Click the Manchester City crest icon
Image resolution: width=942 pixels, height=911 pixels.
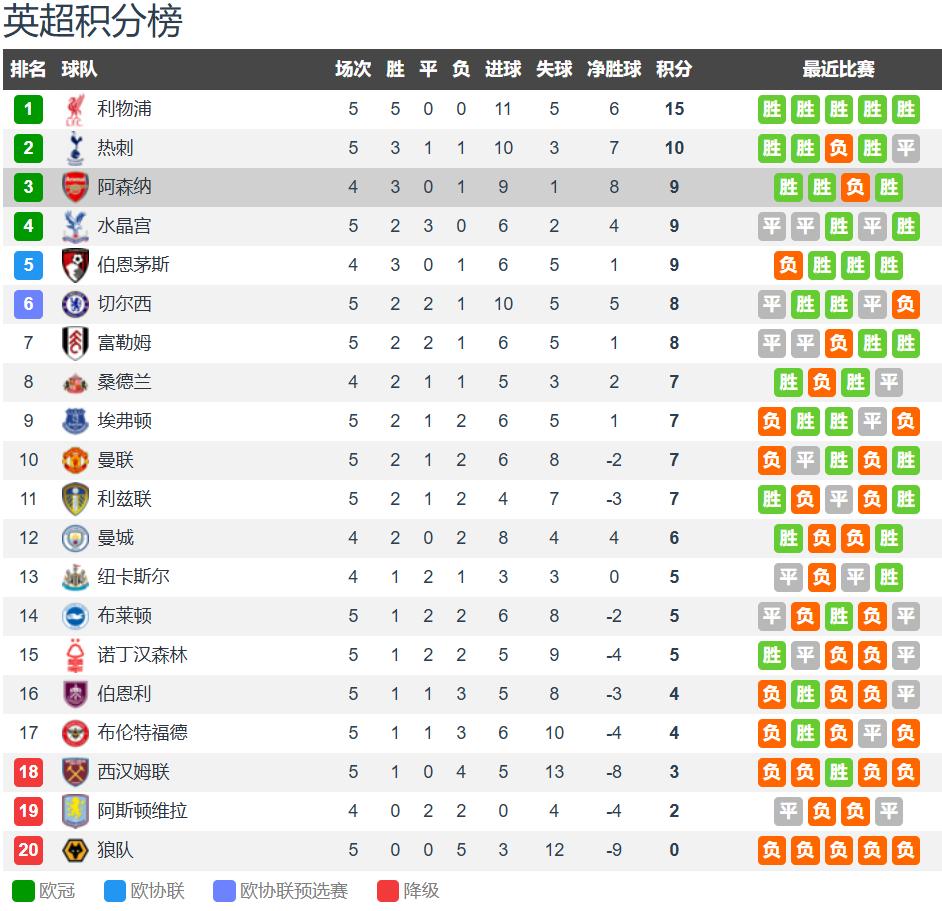coord(75,538)
